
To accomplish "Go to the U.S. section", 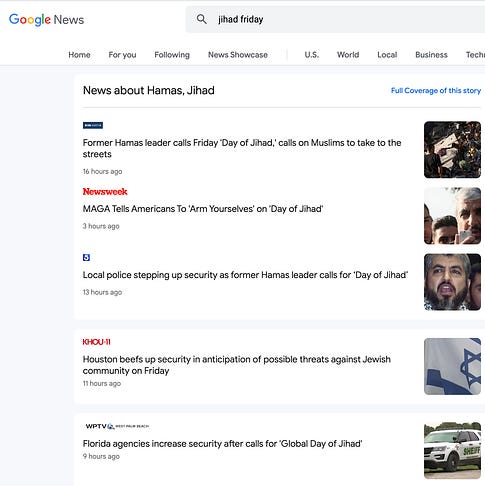I will click(x=312, y=55).
